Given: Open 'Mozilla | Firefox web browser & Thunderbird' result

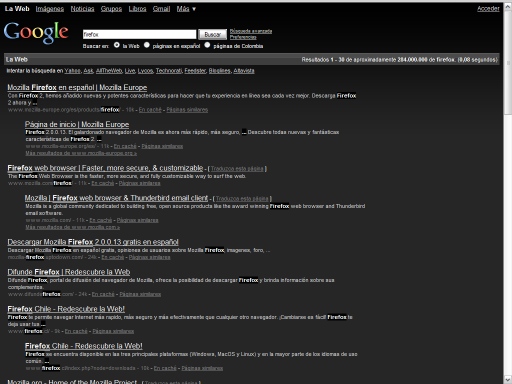Looking at the screenshot, I should (x=116, y=198).
